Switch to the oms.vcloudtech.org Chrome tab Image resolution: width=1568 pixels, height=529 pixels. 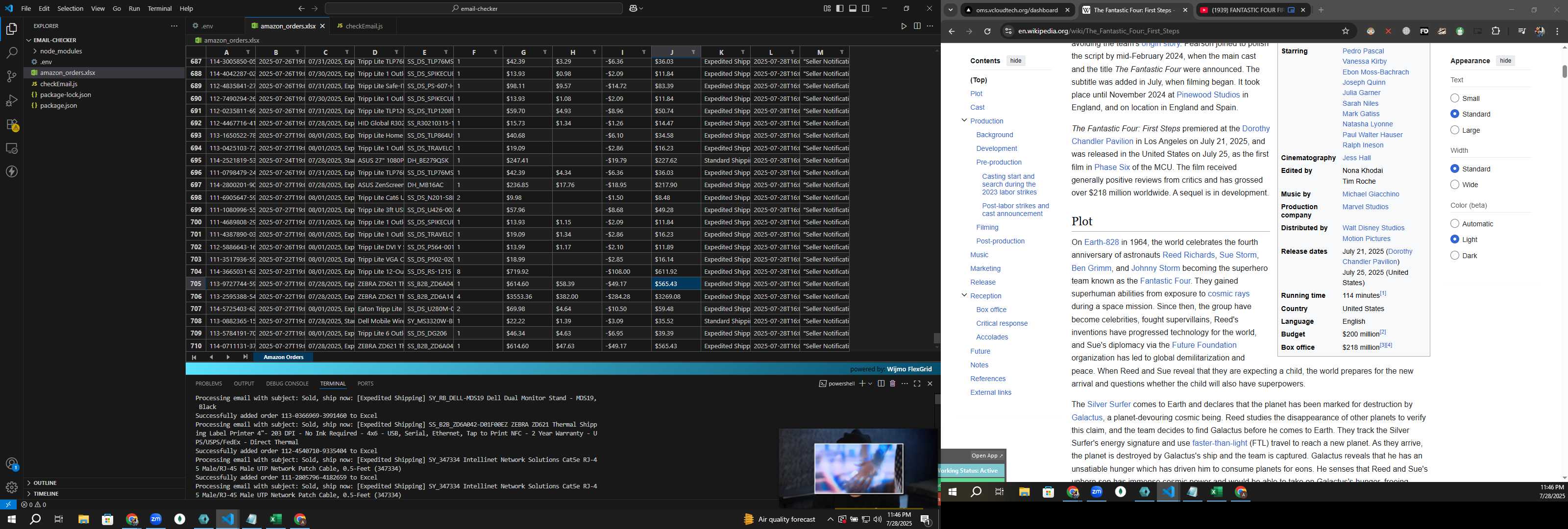coord(1017,10)
